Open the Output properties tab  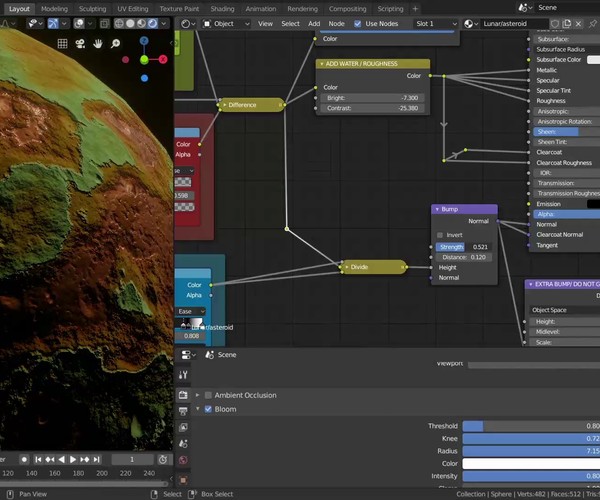click(x=183, y=411)
